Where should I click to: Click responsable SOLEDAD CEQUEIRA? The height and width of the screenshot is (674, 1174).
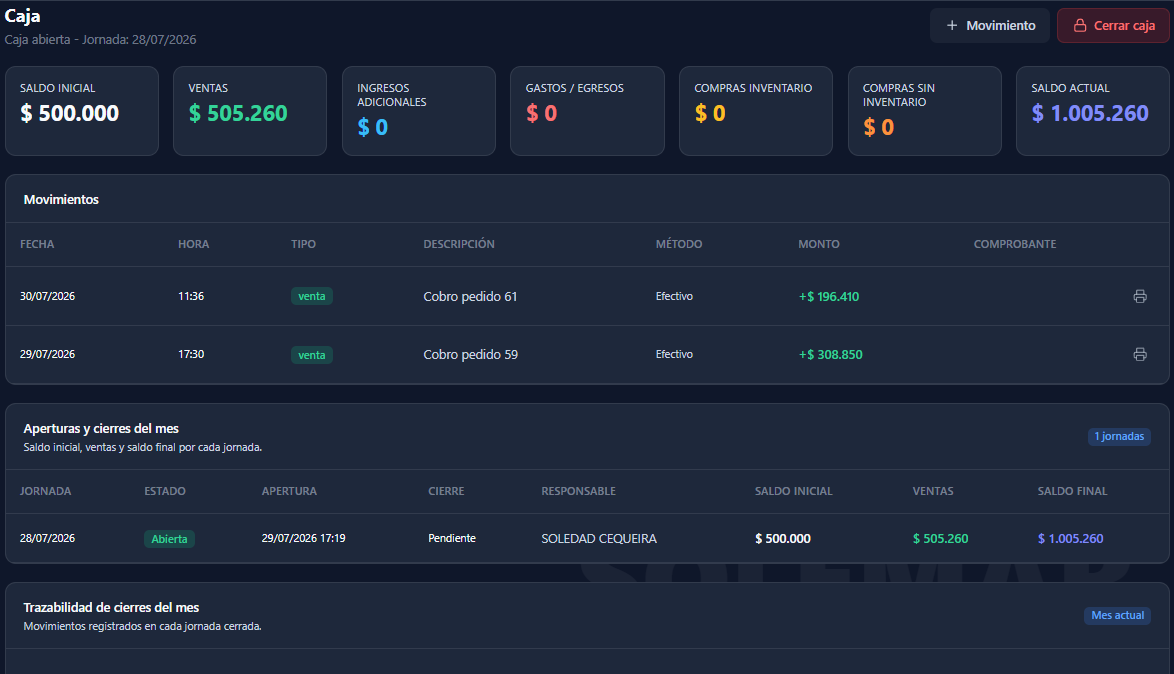click(x=599, y=538)
